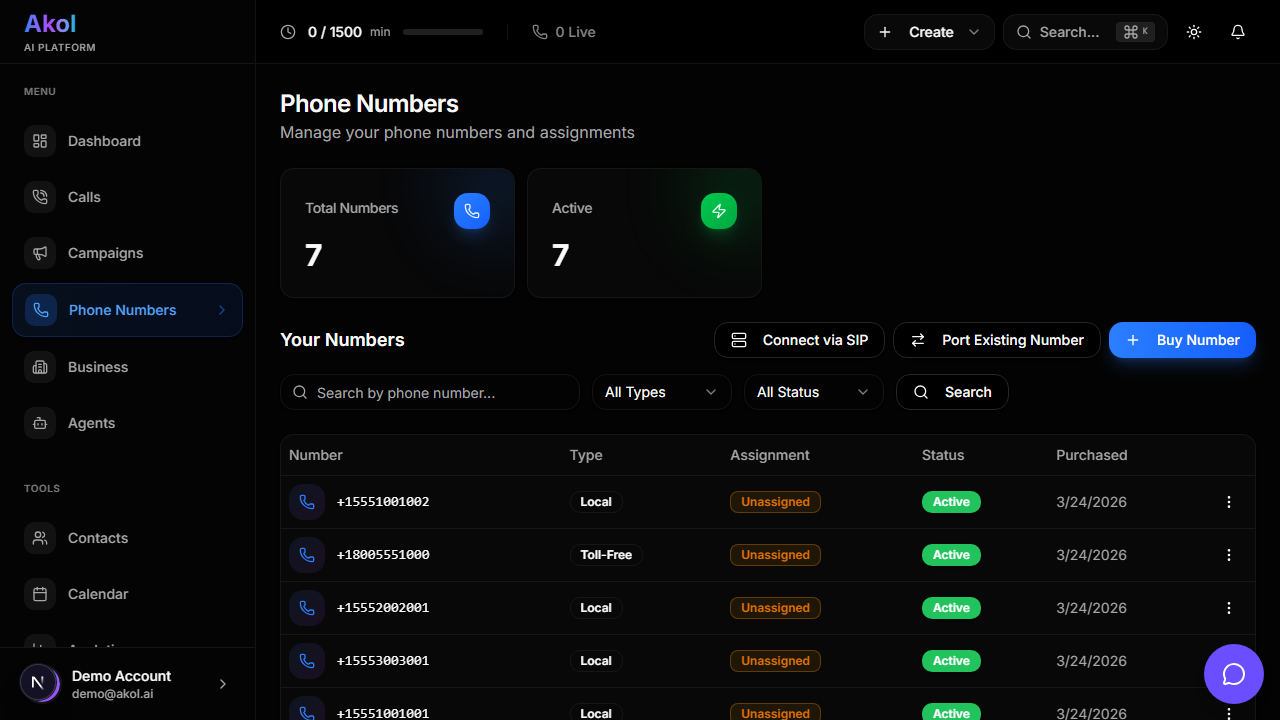
Task: Go to Calls in the sidebar
Action: (84, 197)
